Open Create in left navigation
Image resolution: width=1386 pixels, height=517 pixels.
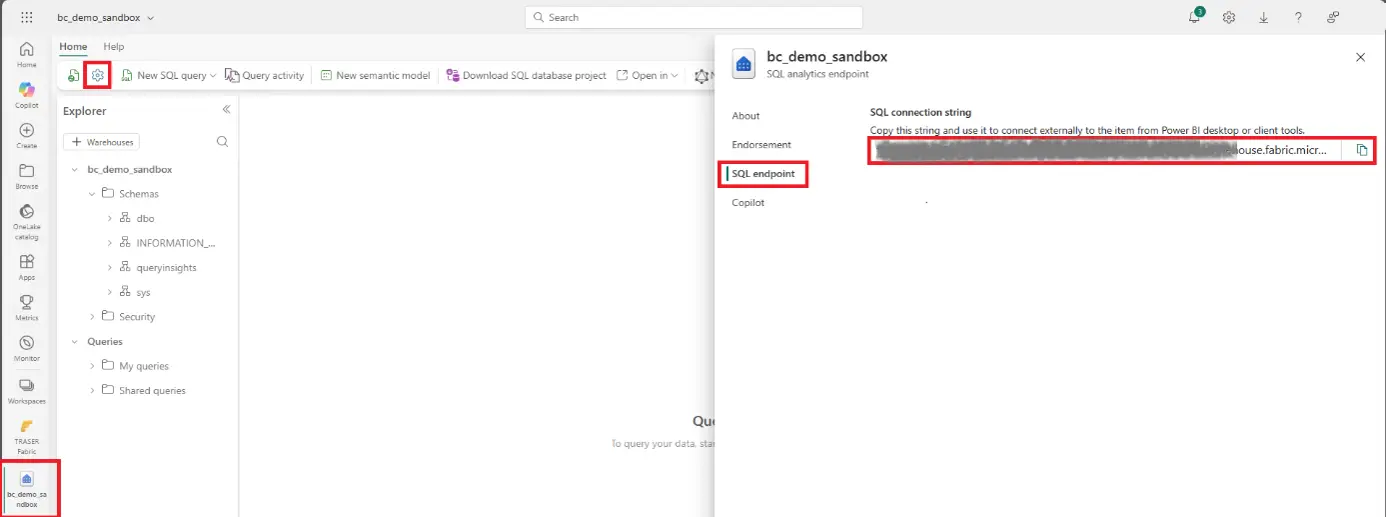coord(27,136)
